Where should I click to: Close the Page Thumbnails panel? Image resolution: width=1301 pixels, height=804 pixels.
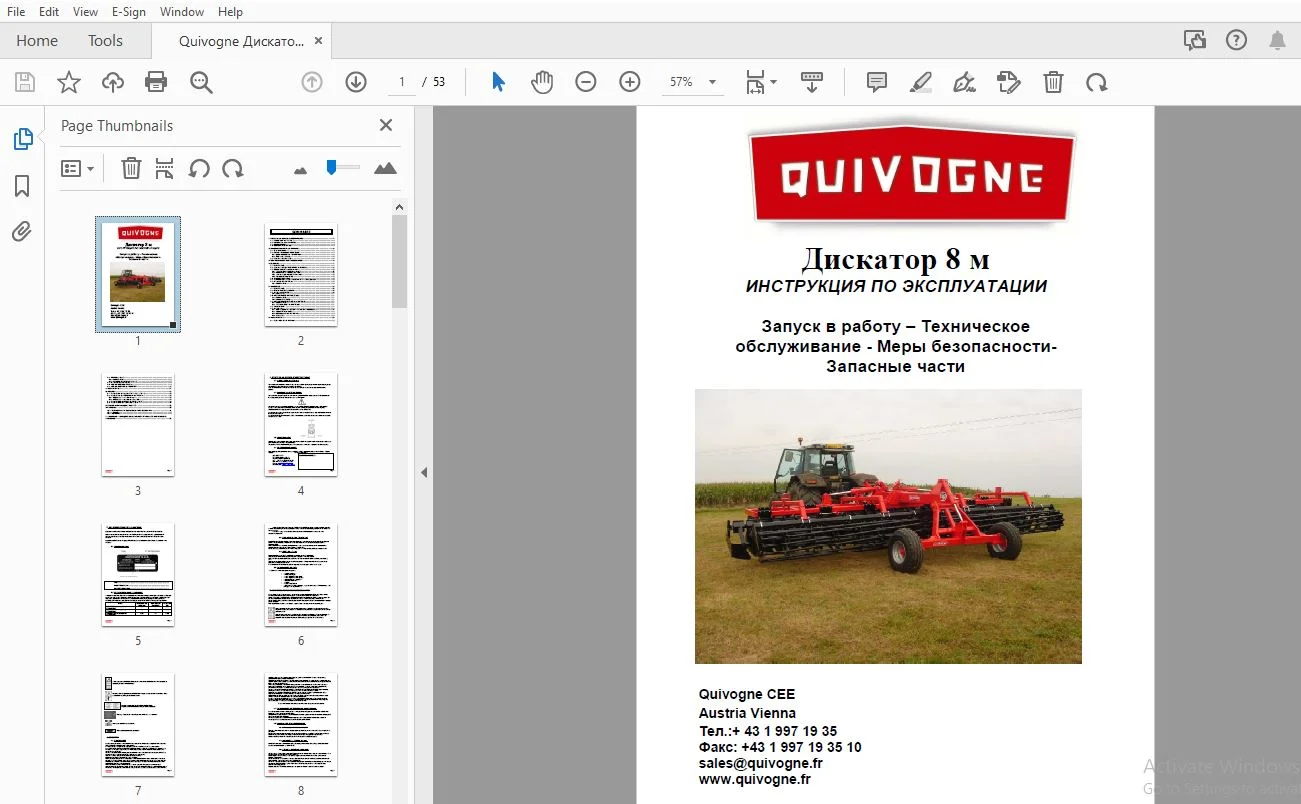tap(386, 125)
